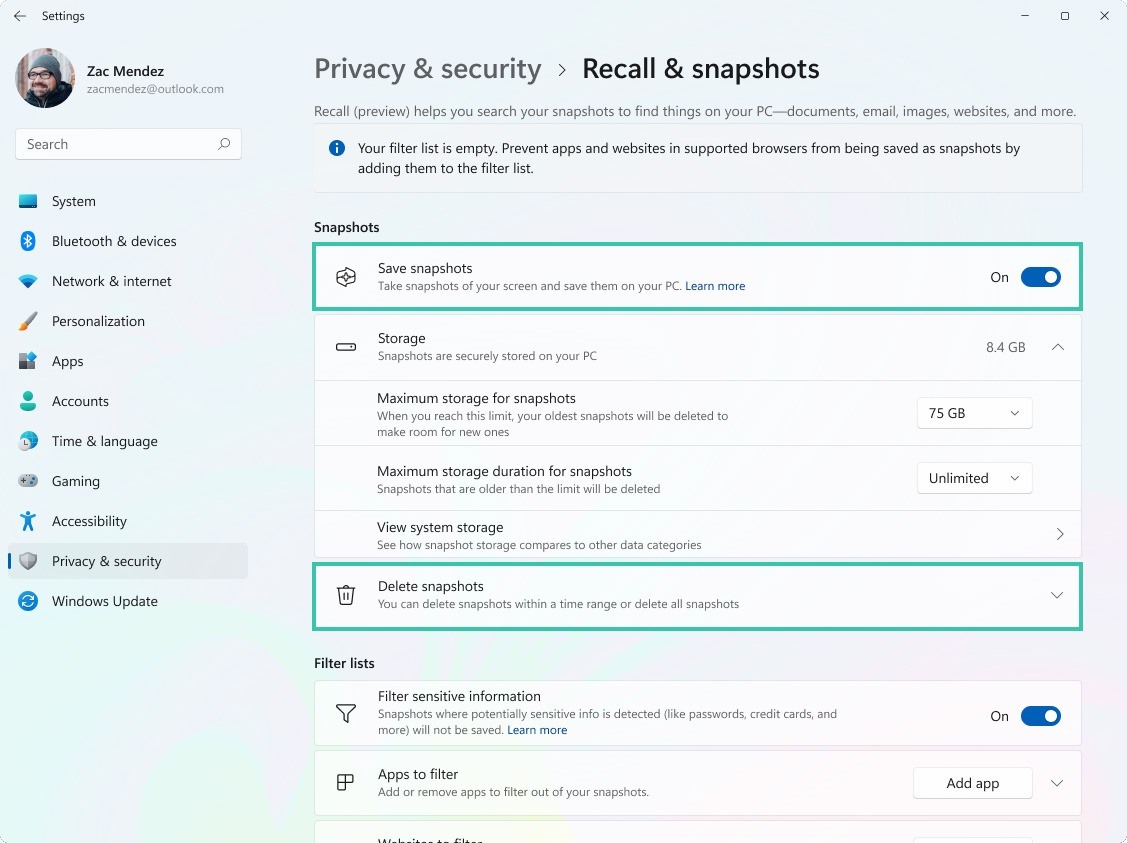This screenshot has height=843, width=1127.
Task: Click the Delete snapshots trash icon
Action: [346, 594]
